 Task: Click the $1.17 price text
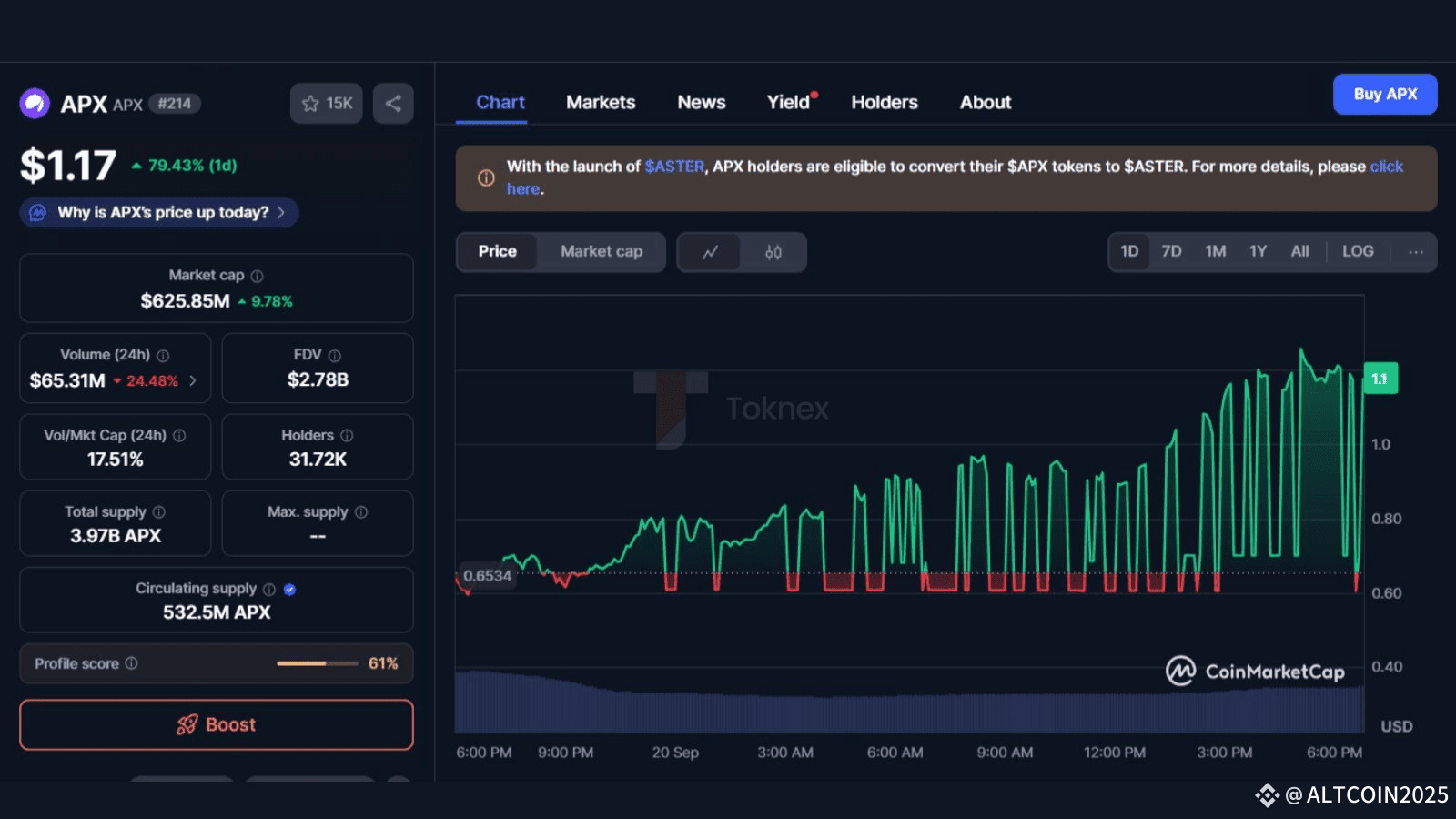pos(68,166)
